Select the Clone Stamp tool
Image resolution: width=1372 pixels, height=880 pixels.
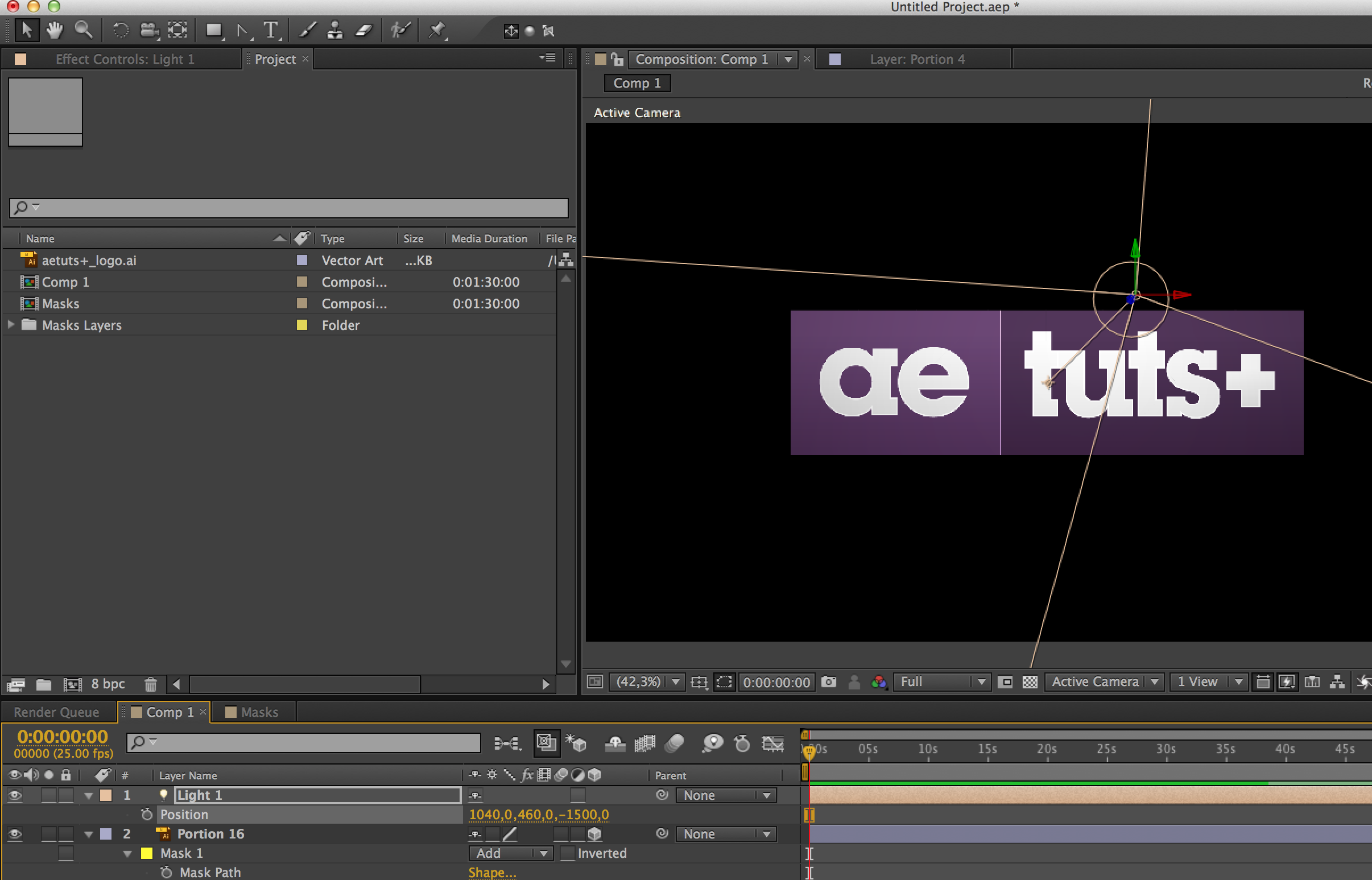click(335, 30)
